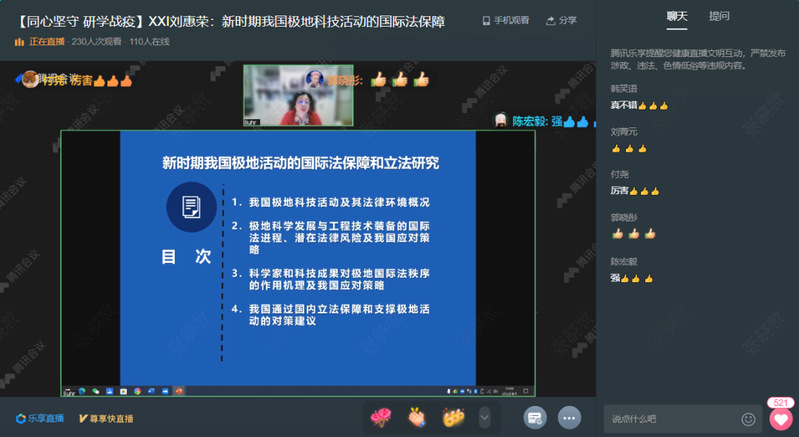Send the clapping hands reaction
The image size is (799, 437).
pyautogui.click(x=417, y=416)
